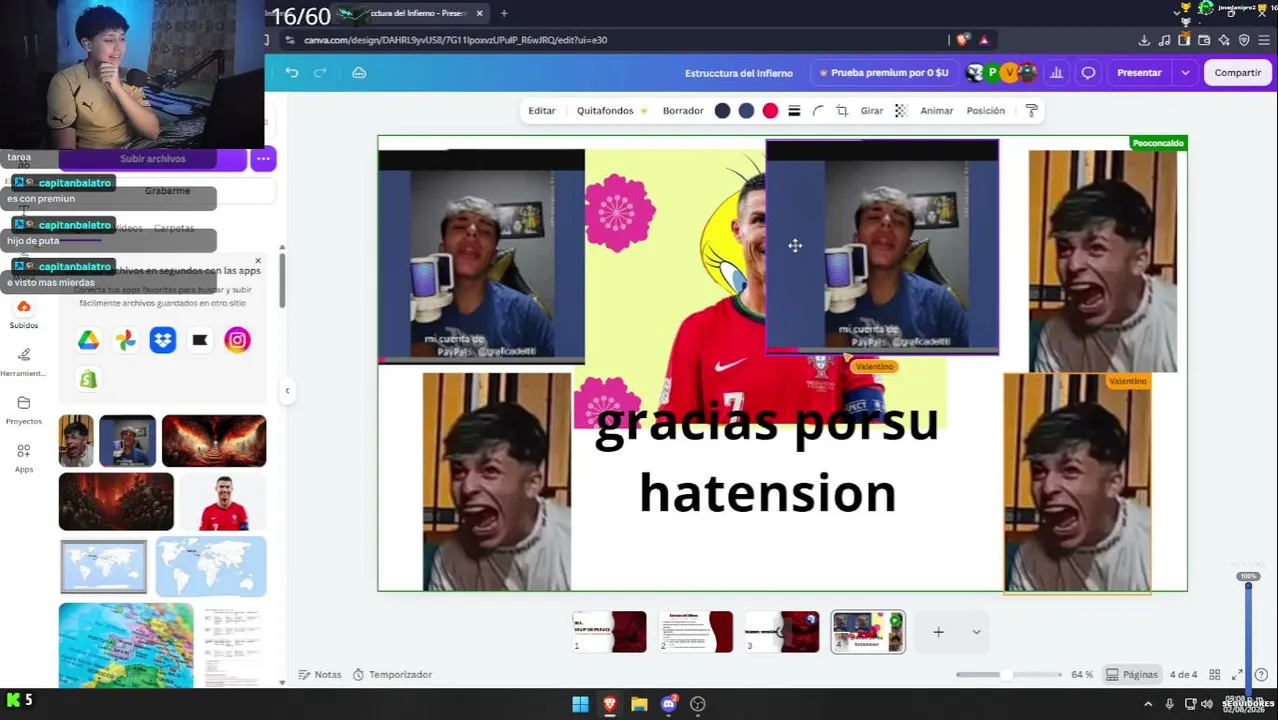Open transparency checkerboard icon

901,111
